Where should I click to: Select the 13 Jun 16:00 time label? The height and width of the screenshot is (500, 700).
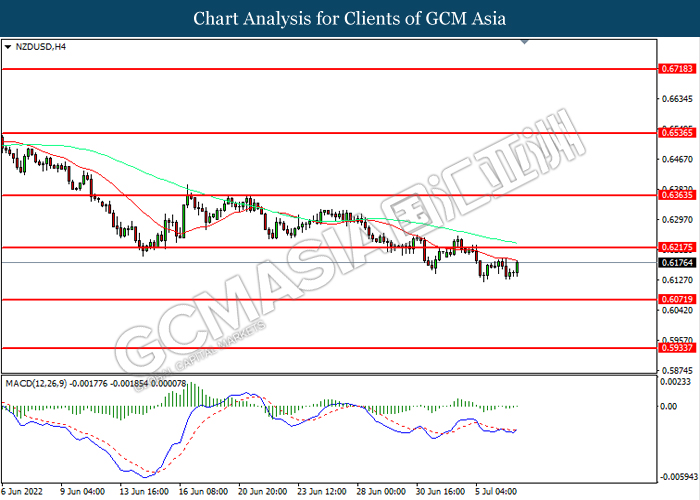[x=144, y=492]
